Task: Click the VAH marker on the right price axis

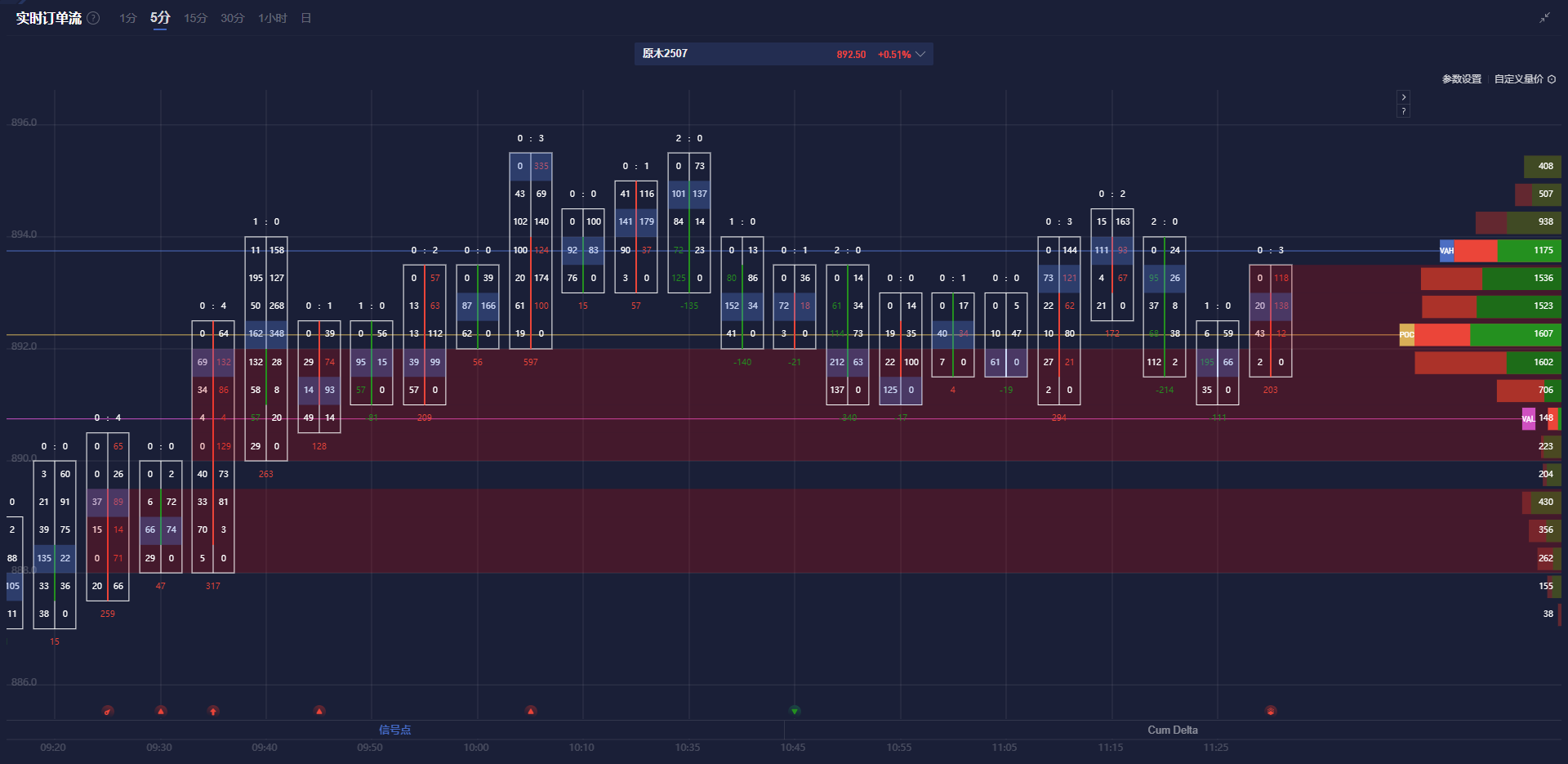Action: tap(1447, 251)
